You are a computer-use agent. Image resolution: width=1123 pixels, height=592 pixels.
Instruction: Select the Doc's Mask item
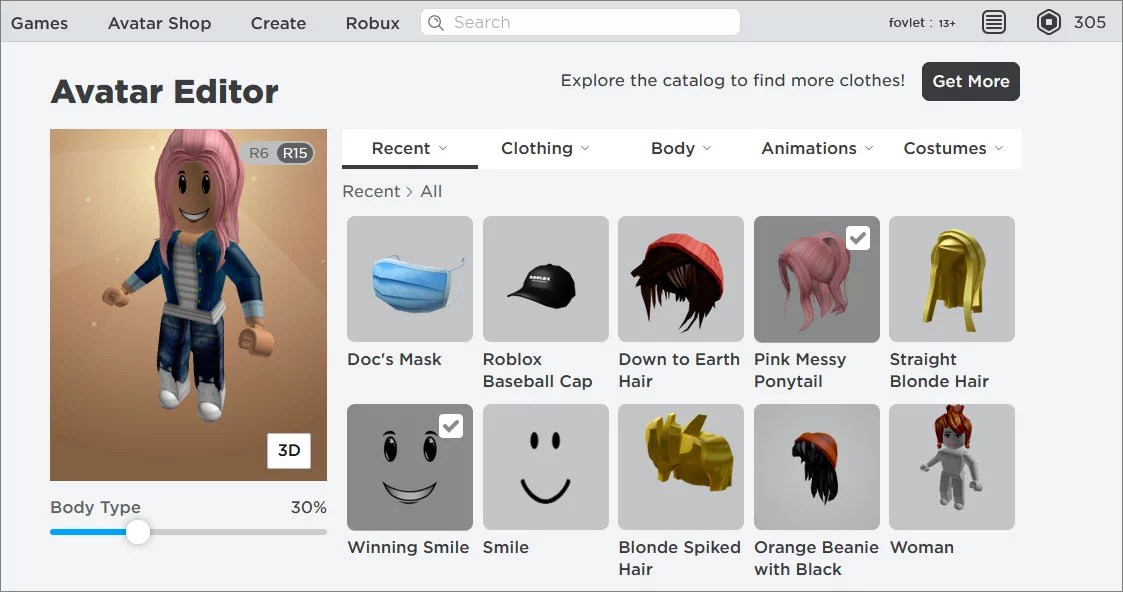[x=409, y=279]
